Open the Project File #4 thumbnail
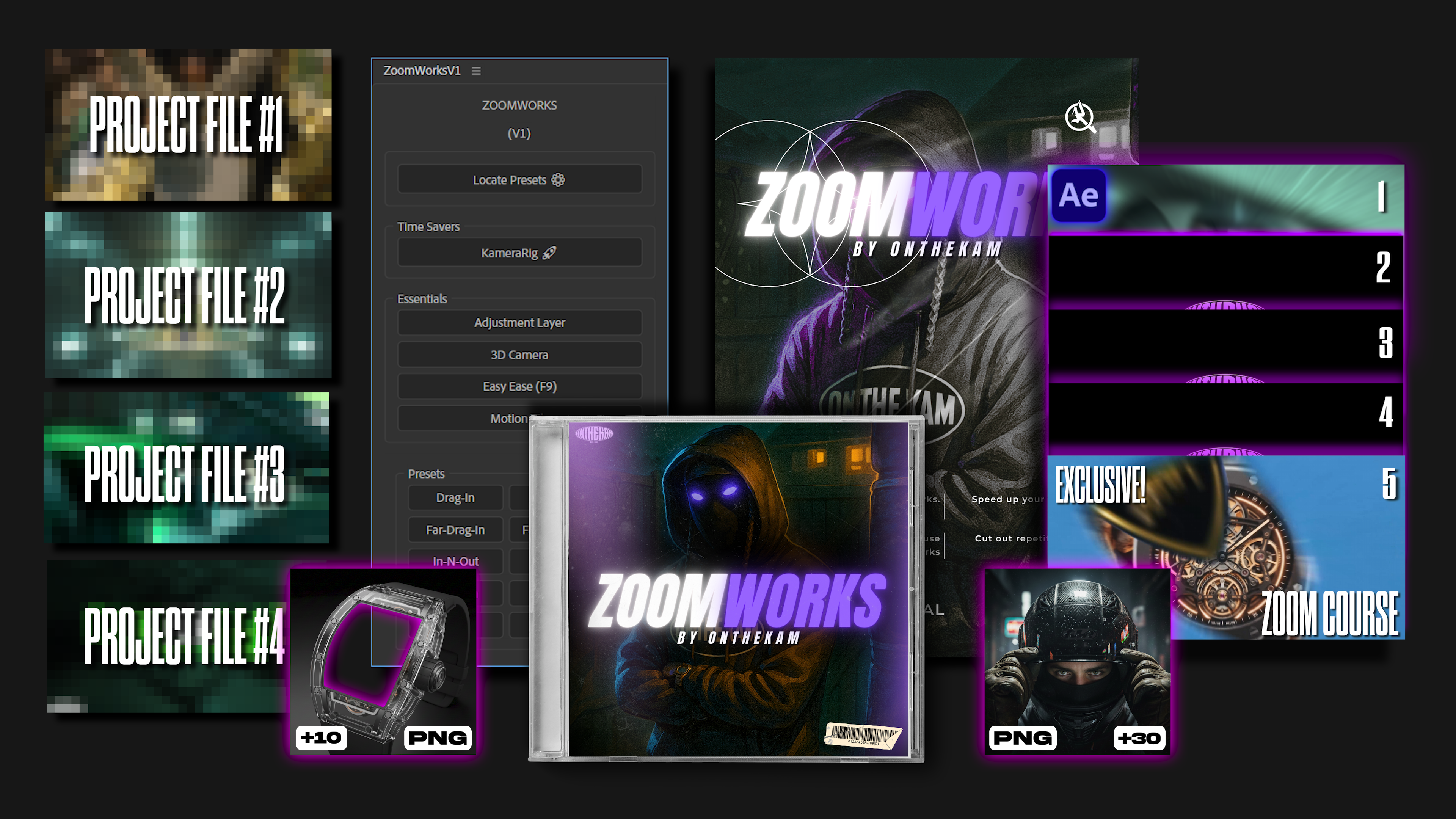The height and width of the screenshot is (819, 1456). coord(168,637)
